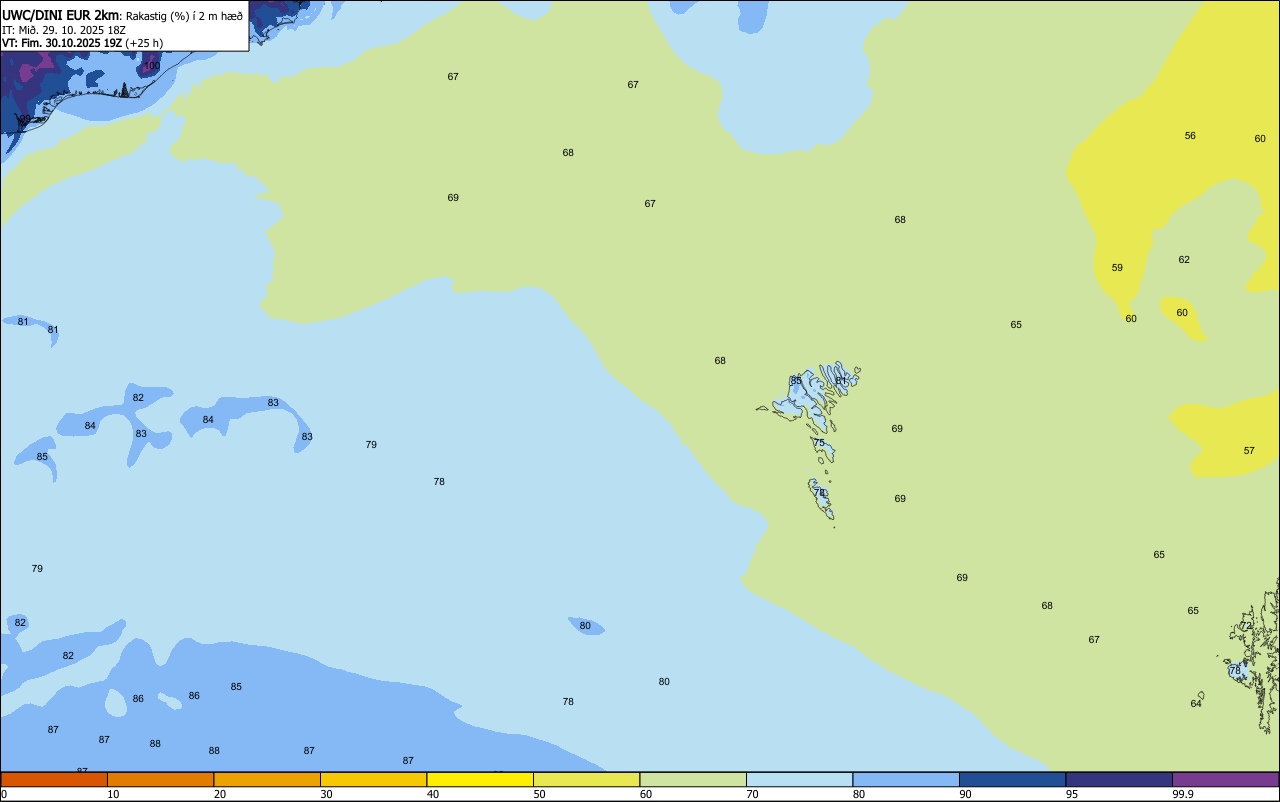Screen dimensions: 1280x802
Task: Click the value '100' near the Iceland coast
Action: pyautogui.click(x=151, y=66)
